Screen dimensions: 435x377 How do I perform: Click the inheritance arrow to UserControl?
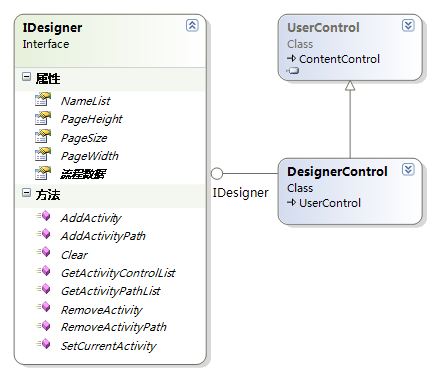[x=350, y=85]
